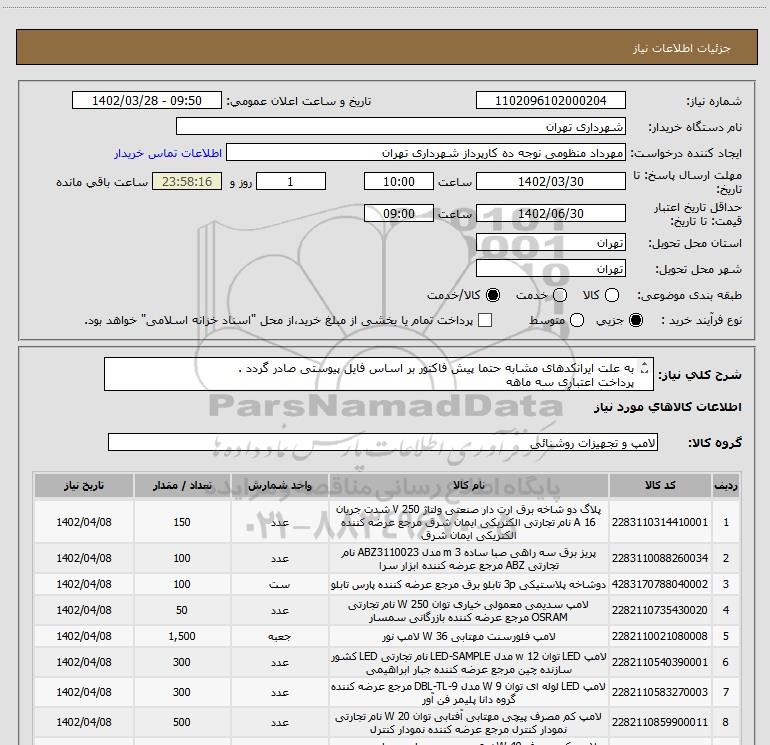This screenshot has width=770, height=745.
Task: Click the کد کالا column header
Action: coord(660,485)
